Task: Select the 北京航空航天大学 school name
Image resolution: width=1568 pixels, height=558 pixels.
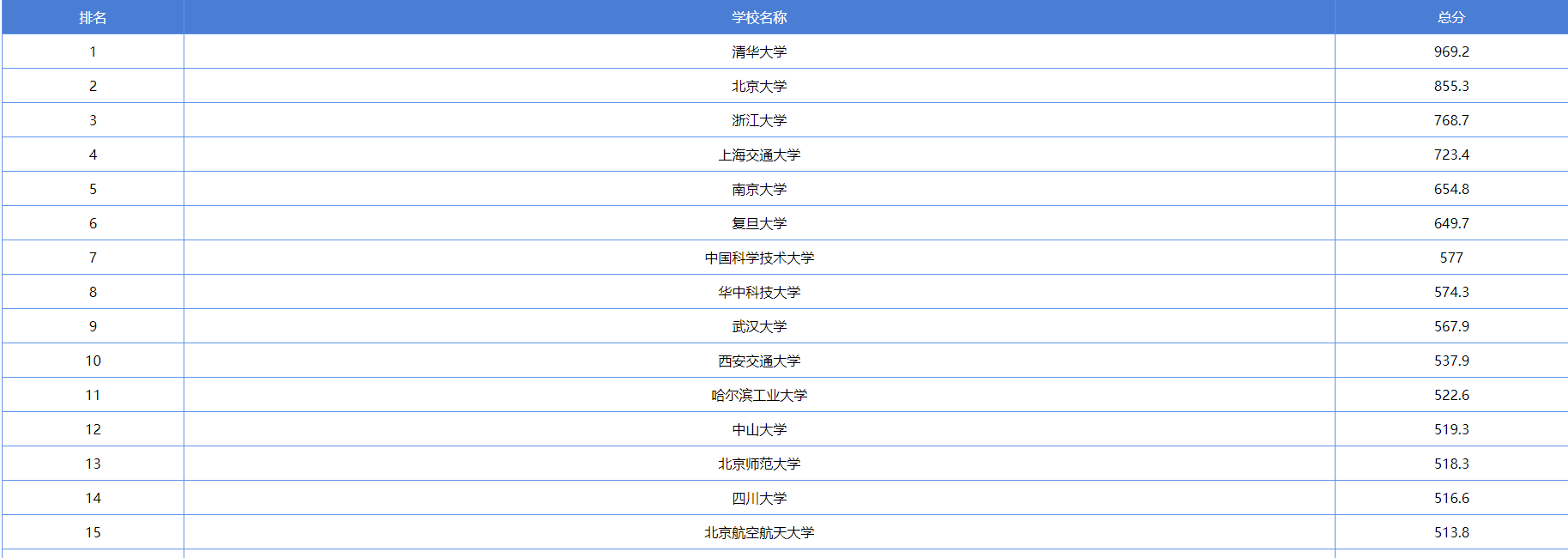Action: 759,532
